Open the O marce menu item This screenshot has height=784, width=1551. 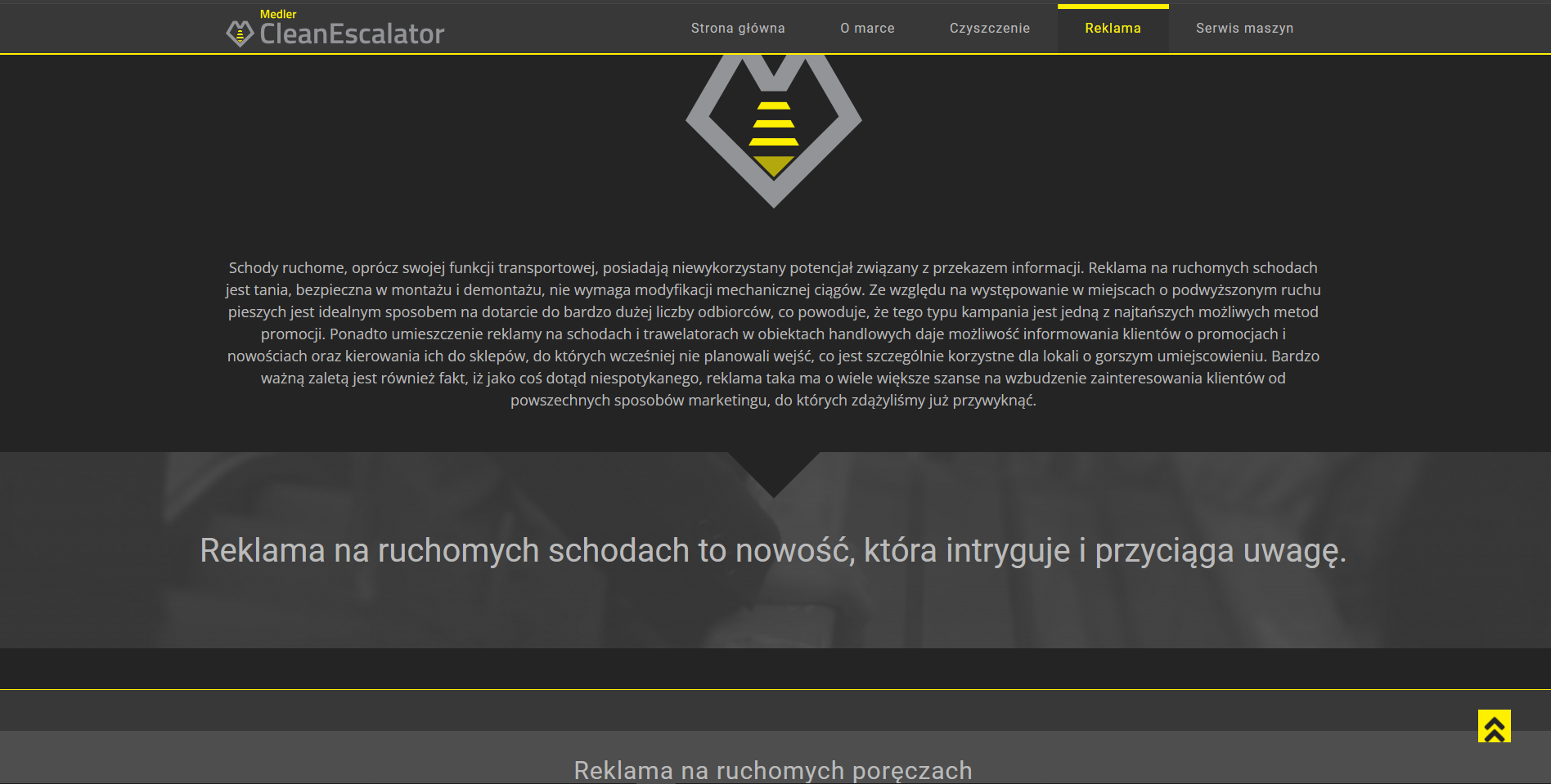point(867,29)
